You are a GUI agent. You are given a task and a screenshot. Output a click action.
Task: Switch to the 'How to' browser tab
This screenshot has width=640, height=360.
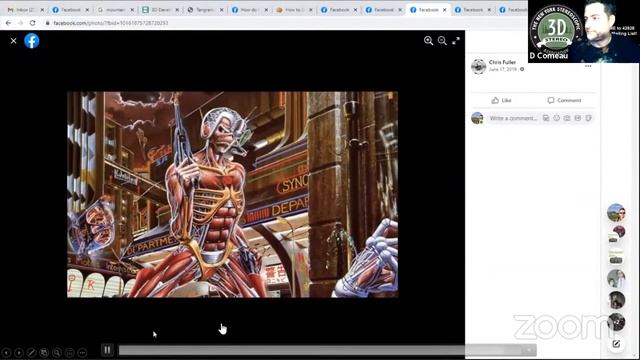tap(294, 9)
